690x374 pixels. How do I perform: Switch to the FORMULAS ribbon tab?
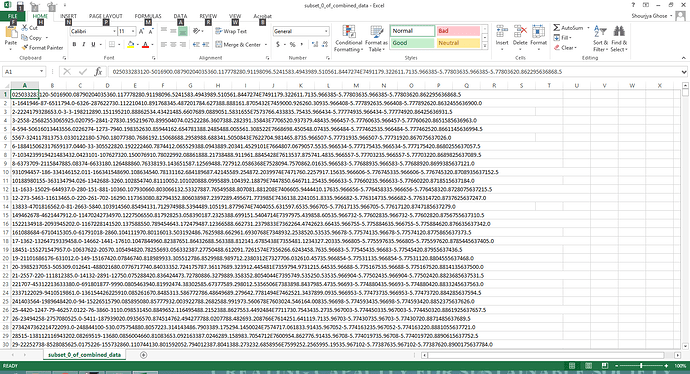(148, 16)
